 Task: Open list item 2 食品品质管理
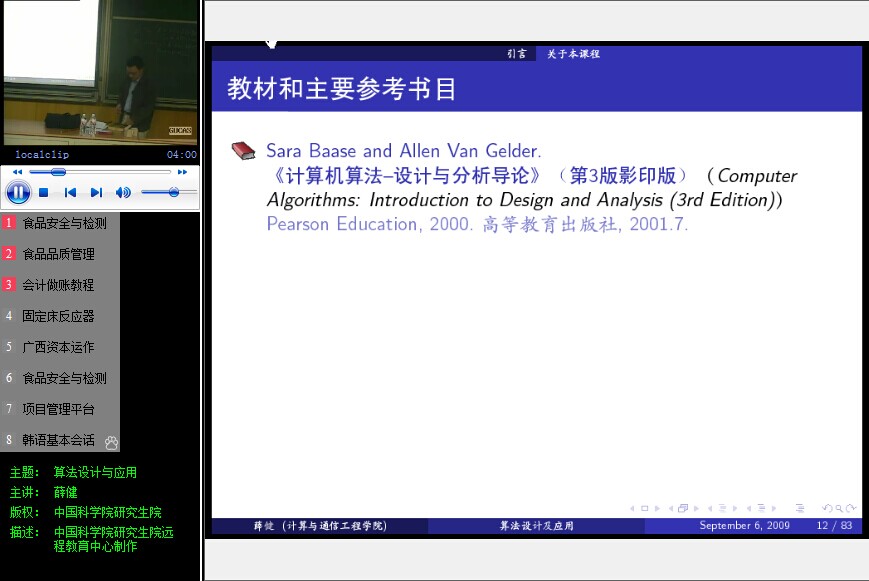[60, 254]
